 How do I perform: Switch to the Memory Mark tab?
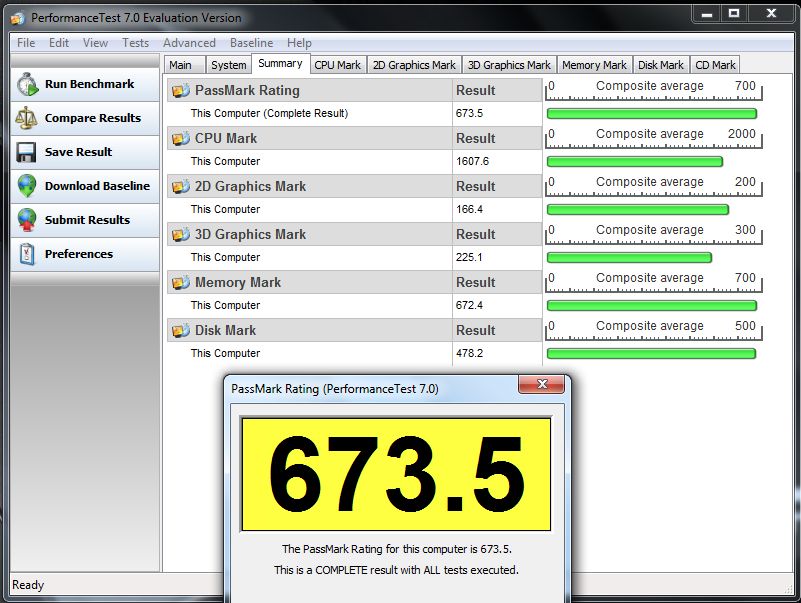point(595,65)
